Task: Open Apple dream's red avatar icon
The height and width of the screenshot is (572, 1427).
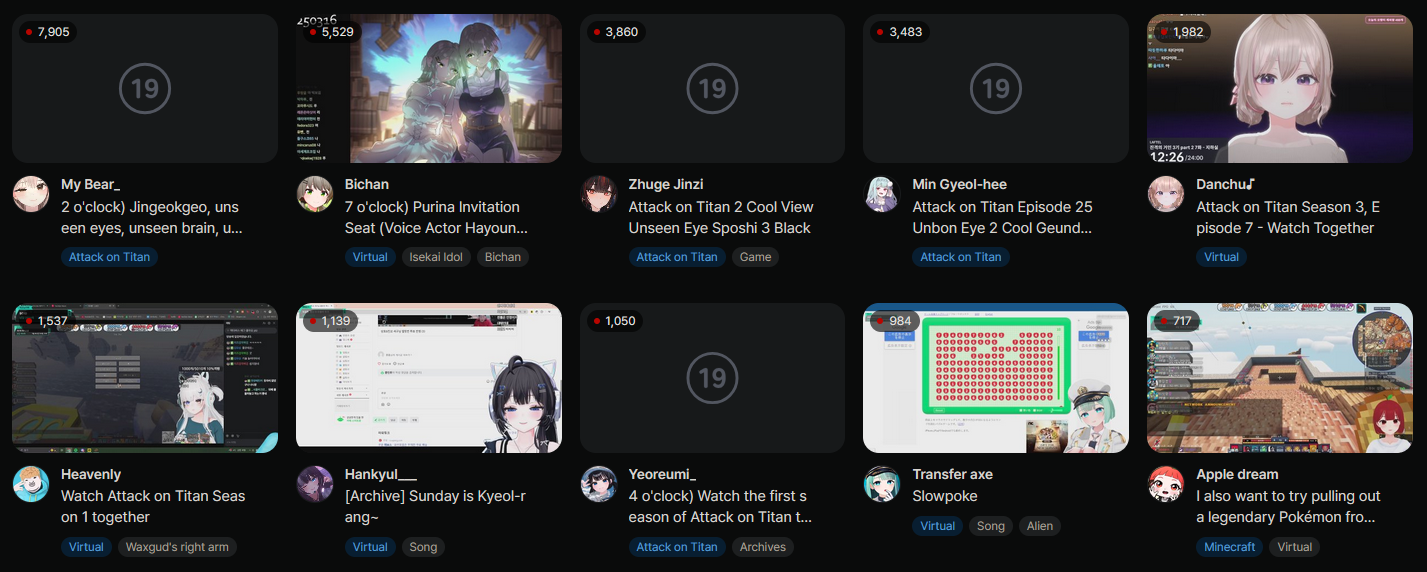Action: (x=1166, y=484)
